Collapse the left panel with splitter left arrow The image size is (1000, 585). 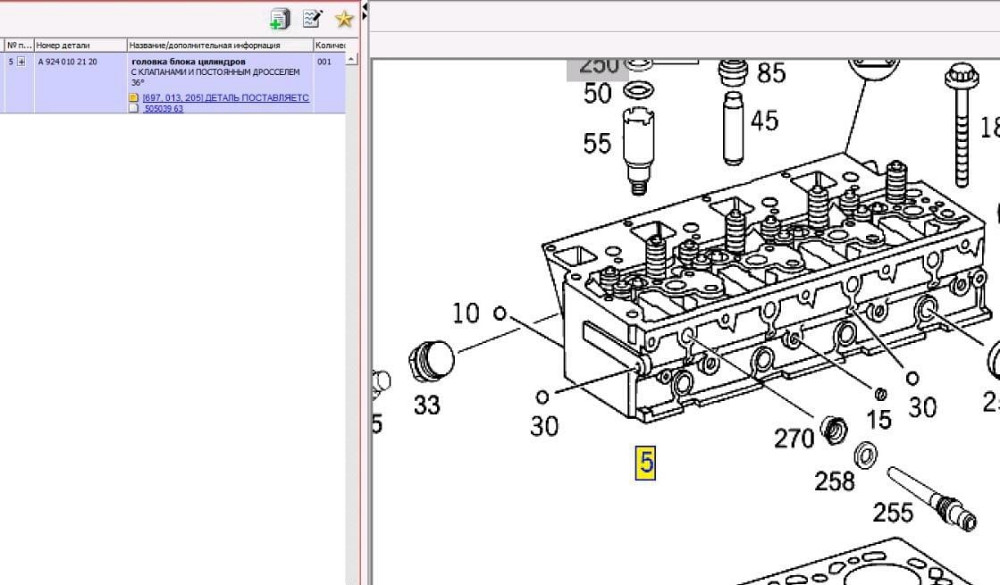pyautogui.click(x=365, y=8)
